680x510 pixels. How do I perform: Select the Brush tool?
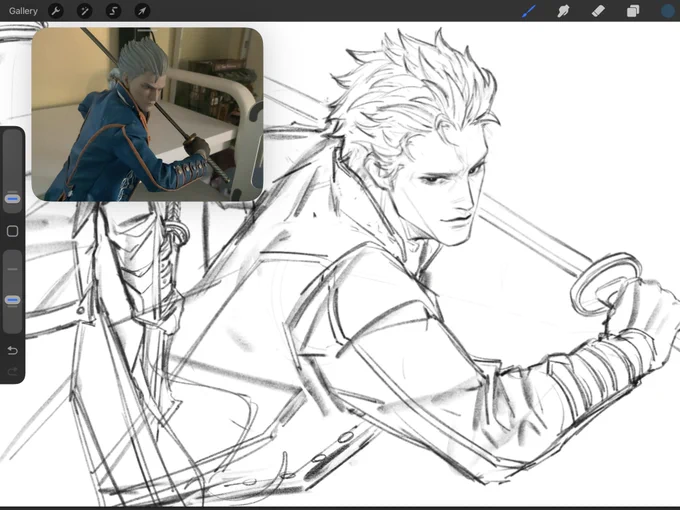529,11
